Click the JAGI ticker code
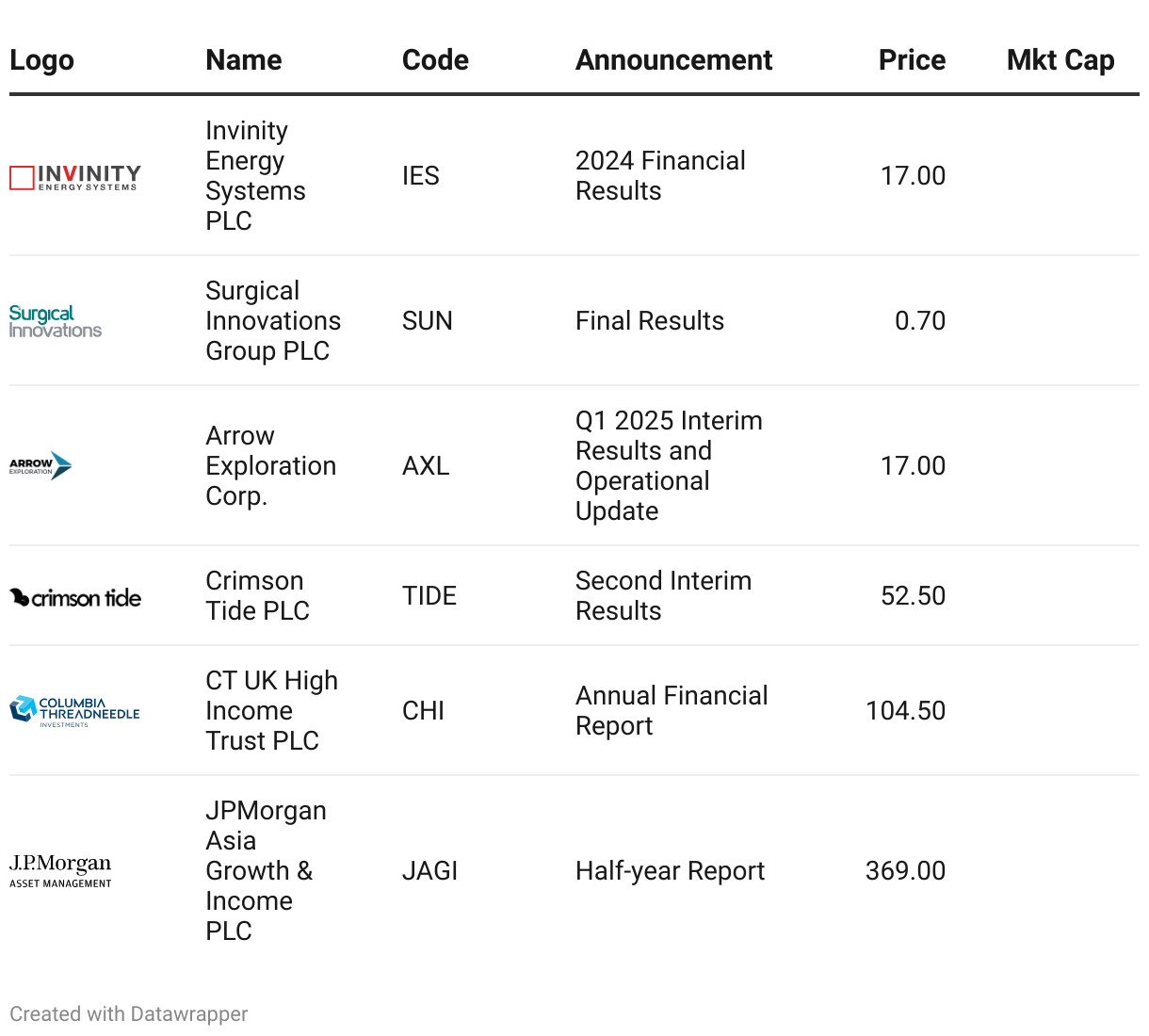This screenshot has width=1149, height=1036. [x=429, y=871]
